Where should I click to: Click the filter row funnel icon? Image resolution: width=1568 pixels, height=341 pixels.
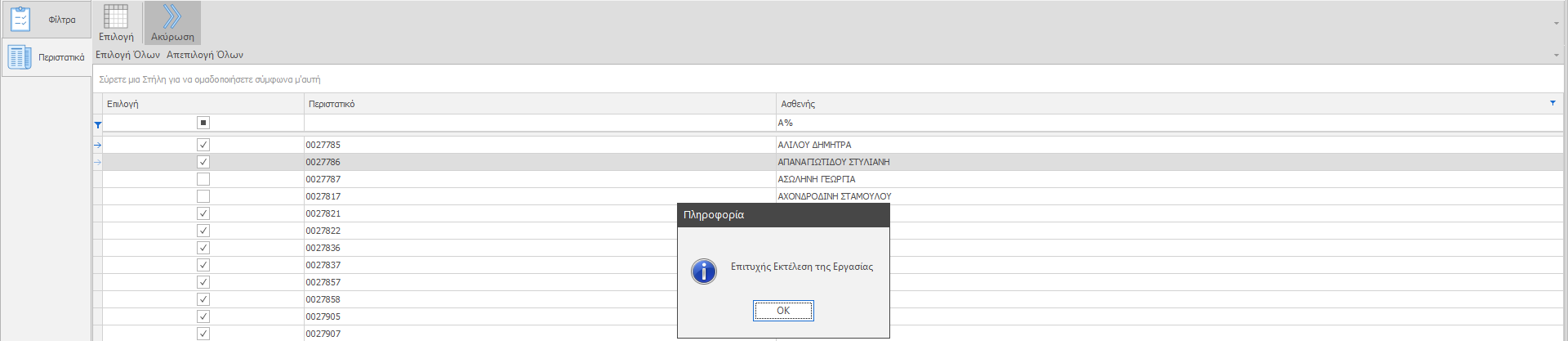[98, 125]
